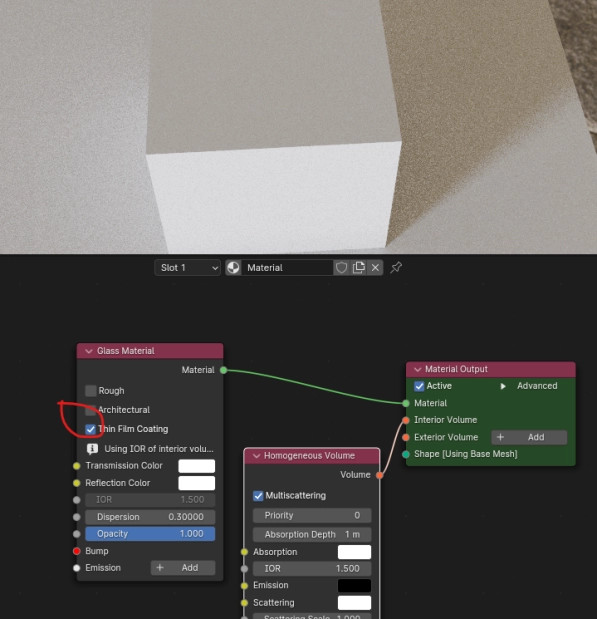This screenshot has height=619, width=597.
Task: Click the grey Dispersion input socket
Action: point(77,517)
